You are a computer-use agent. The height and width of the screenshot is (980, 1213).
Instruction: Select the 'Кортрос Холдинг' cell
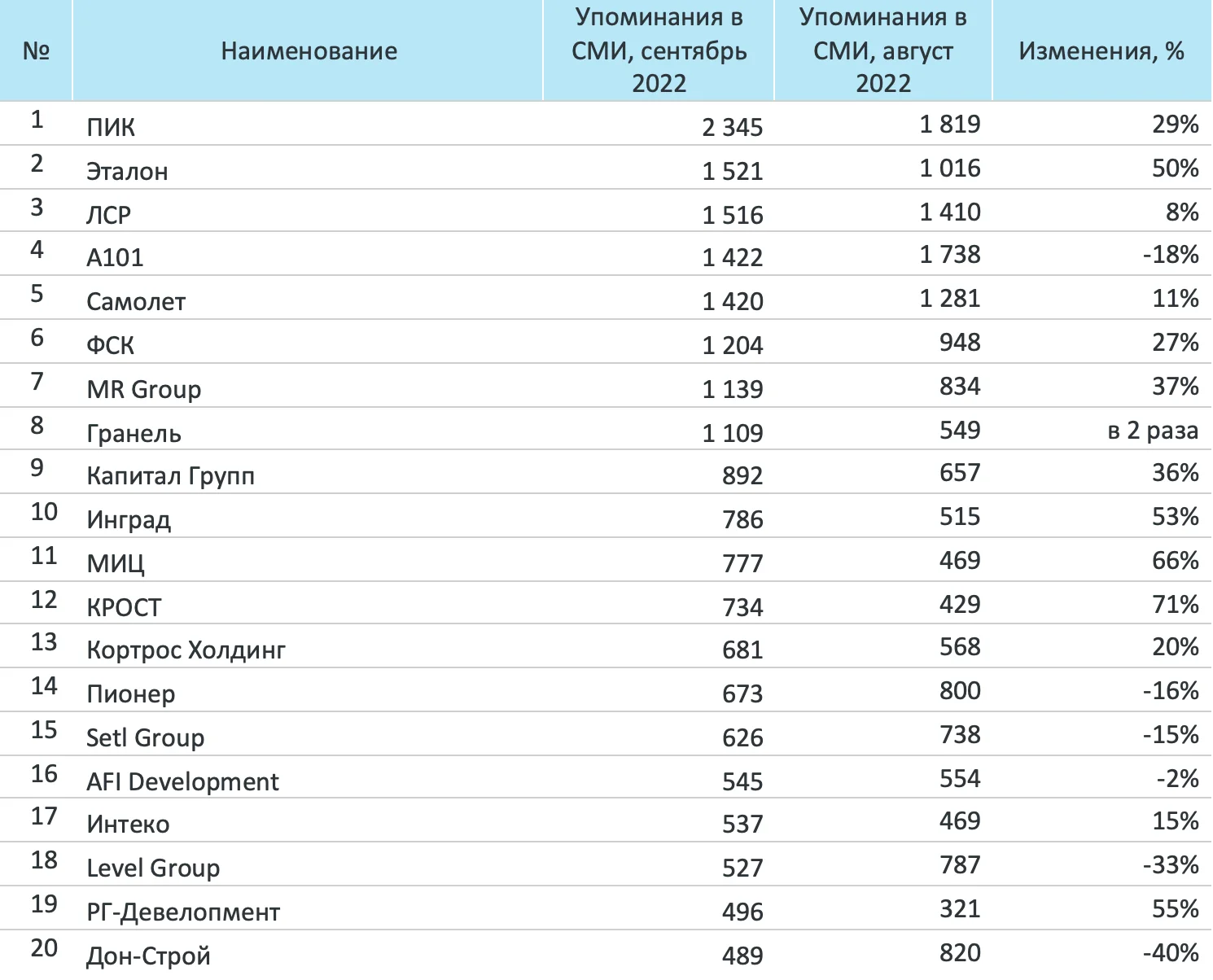pos(186,650)
